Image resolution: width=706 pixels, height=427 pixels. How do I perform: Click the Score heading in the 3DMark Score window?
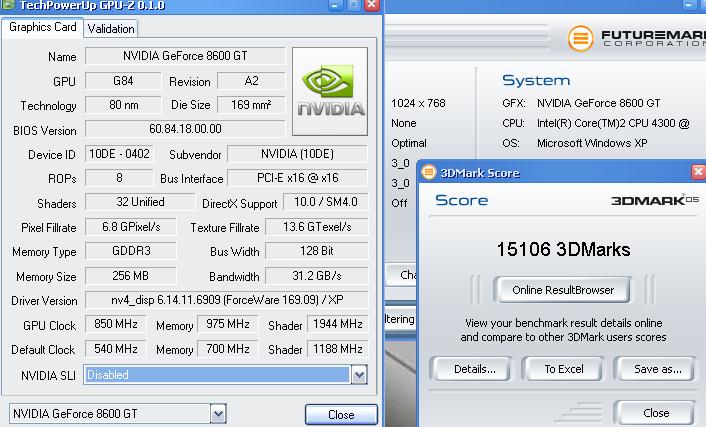coord(462,200)
